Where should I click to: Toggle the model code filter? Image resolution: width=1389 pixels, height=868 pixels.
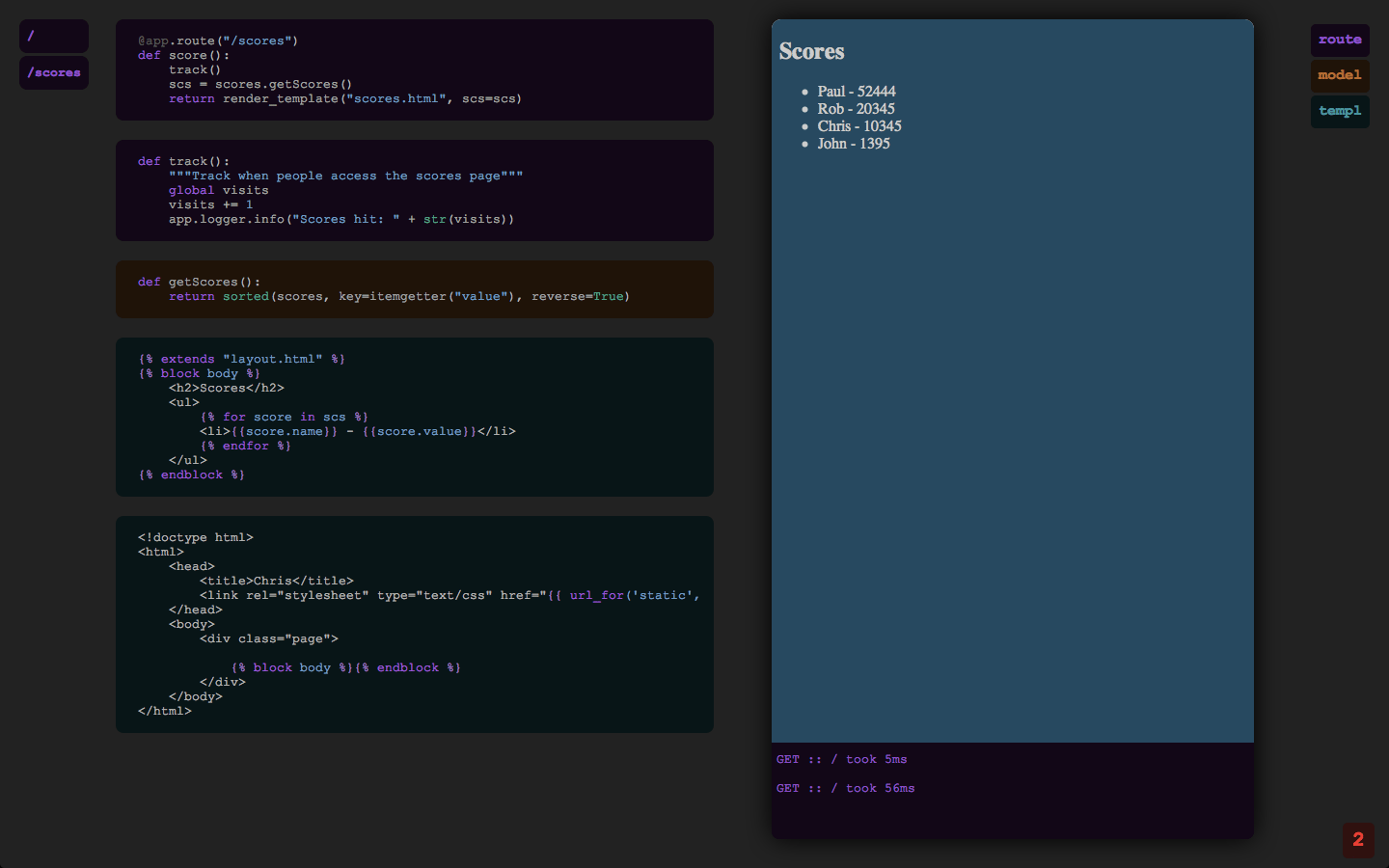pos(1340,75)
